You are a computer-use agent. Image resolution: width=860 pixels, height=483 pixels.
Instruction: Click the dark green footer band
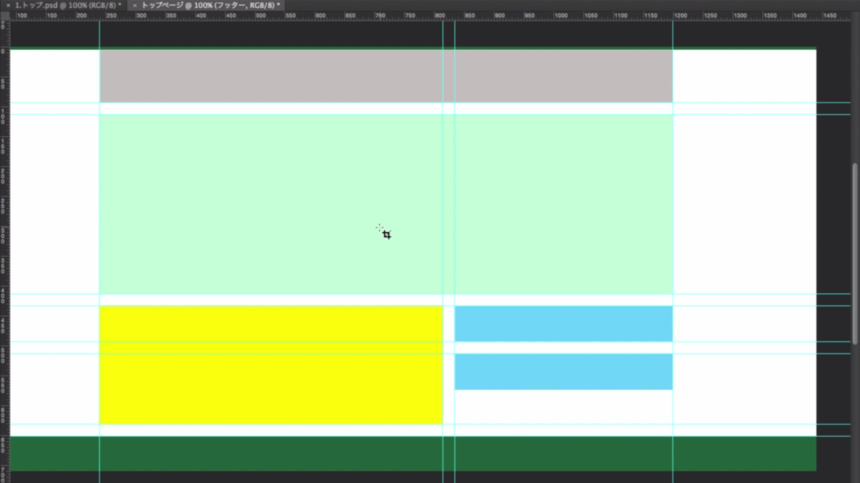click(x=413, y=453)
